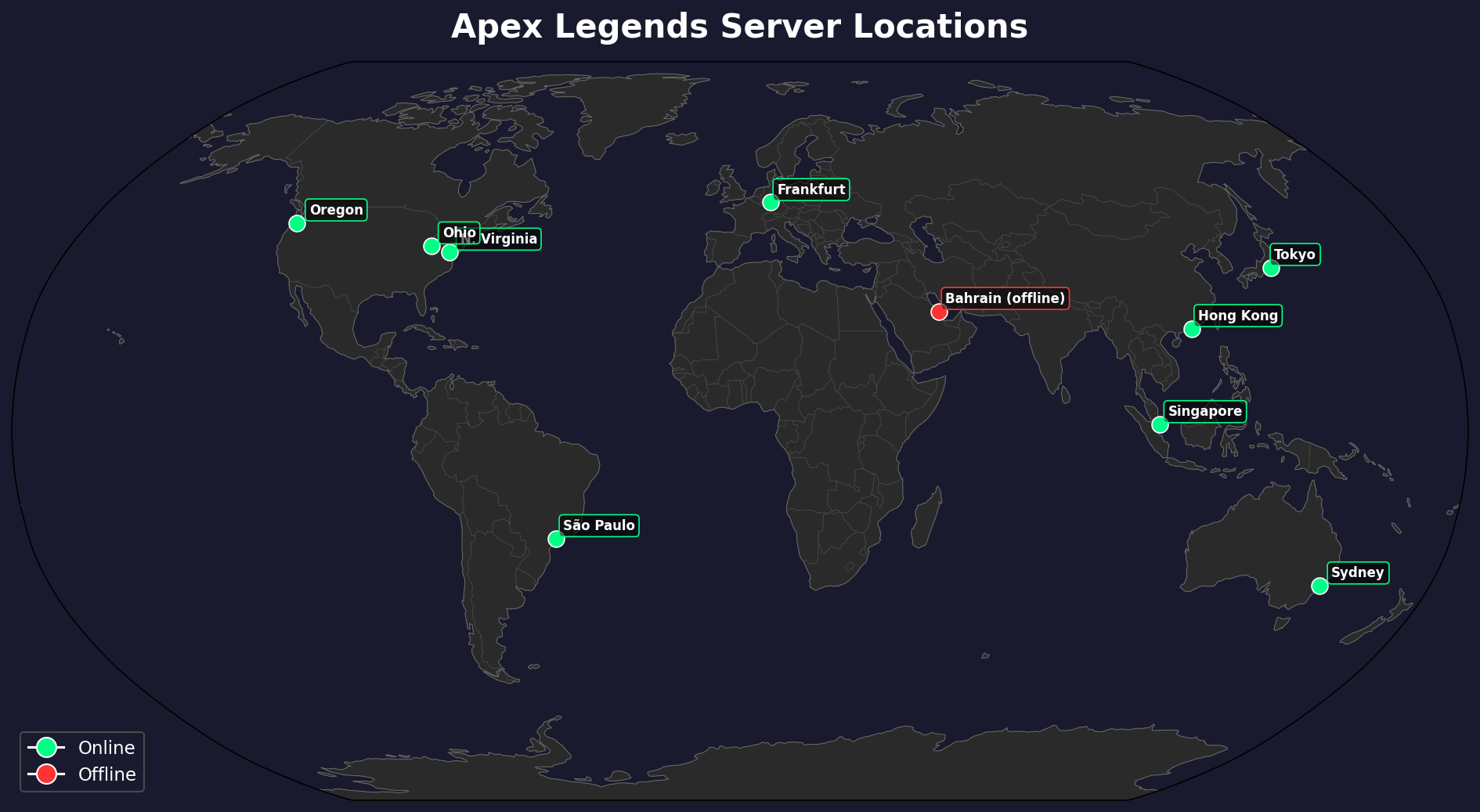Viewport: 1480px width, 812px height.
Task: Click the São Paulo server marker
Action: click(x=556, y=539)
